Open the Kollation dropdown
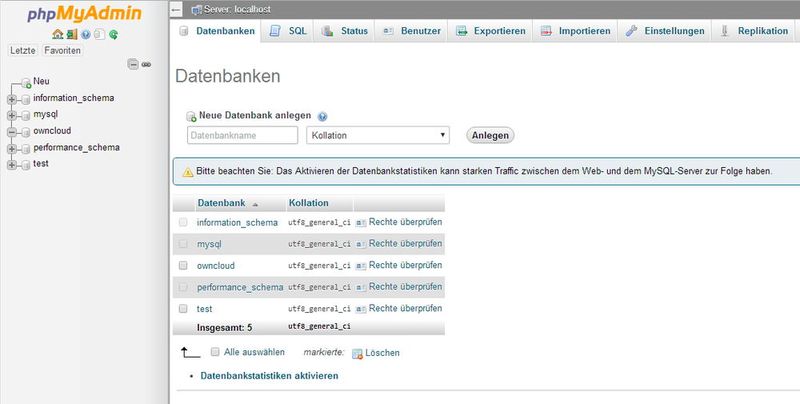Screen dimensions: 800x404 point(378,135)
